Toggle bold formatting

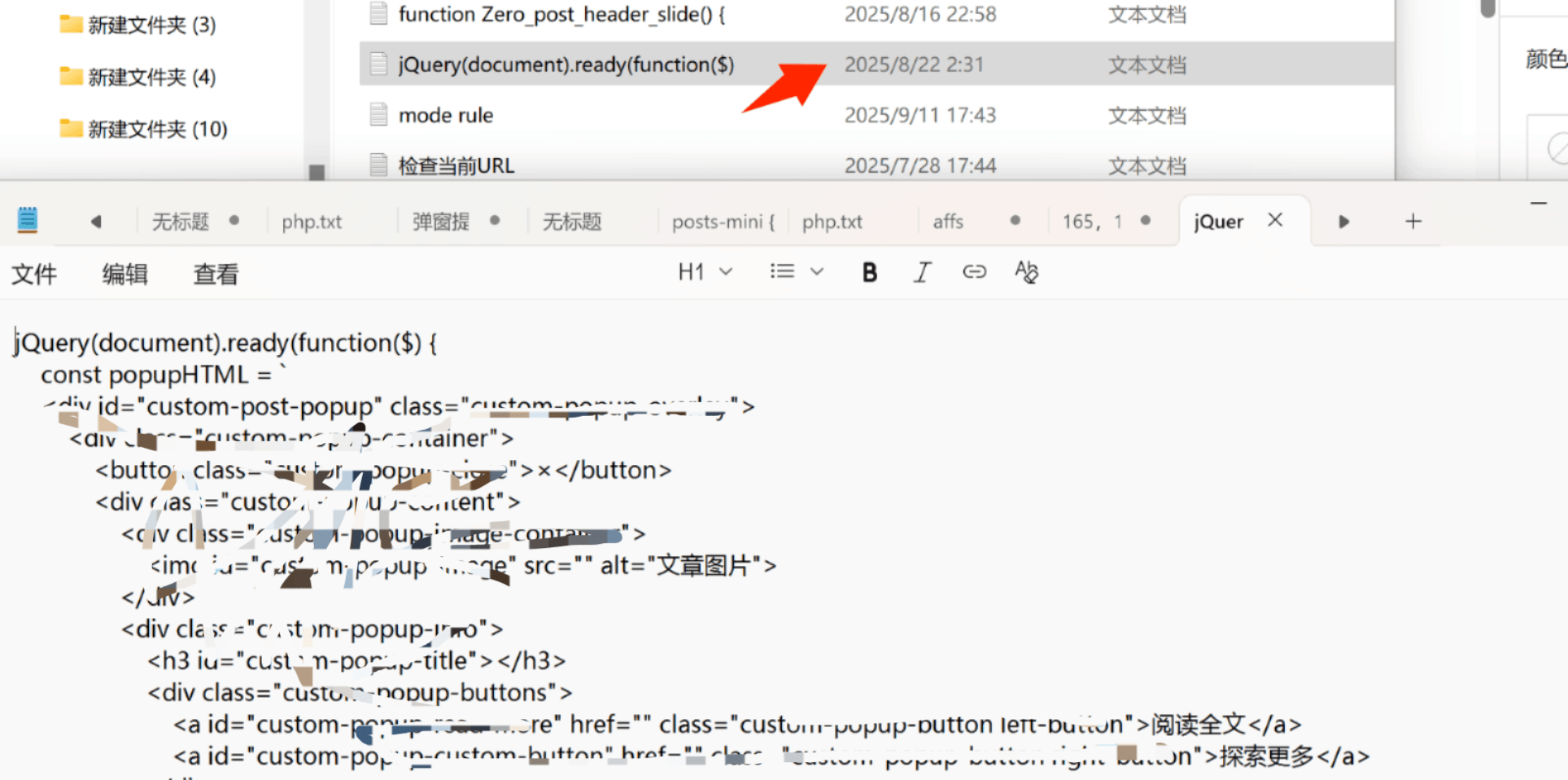pyautogui.click(x=869, y=273)
